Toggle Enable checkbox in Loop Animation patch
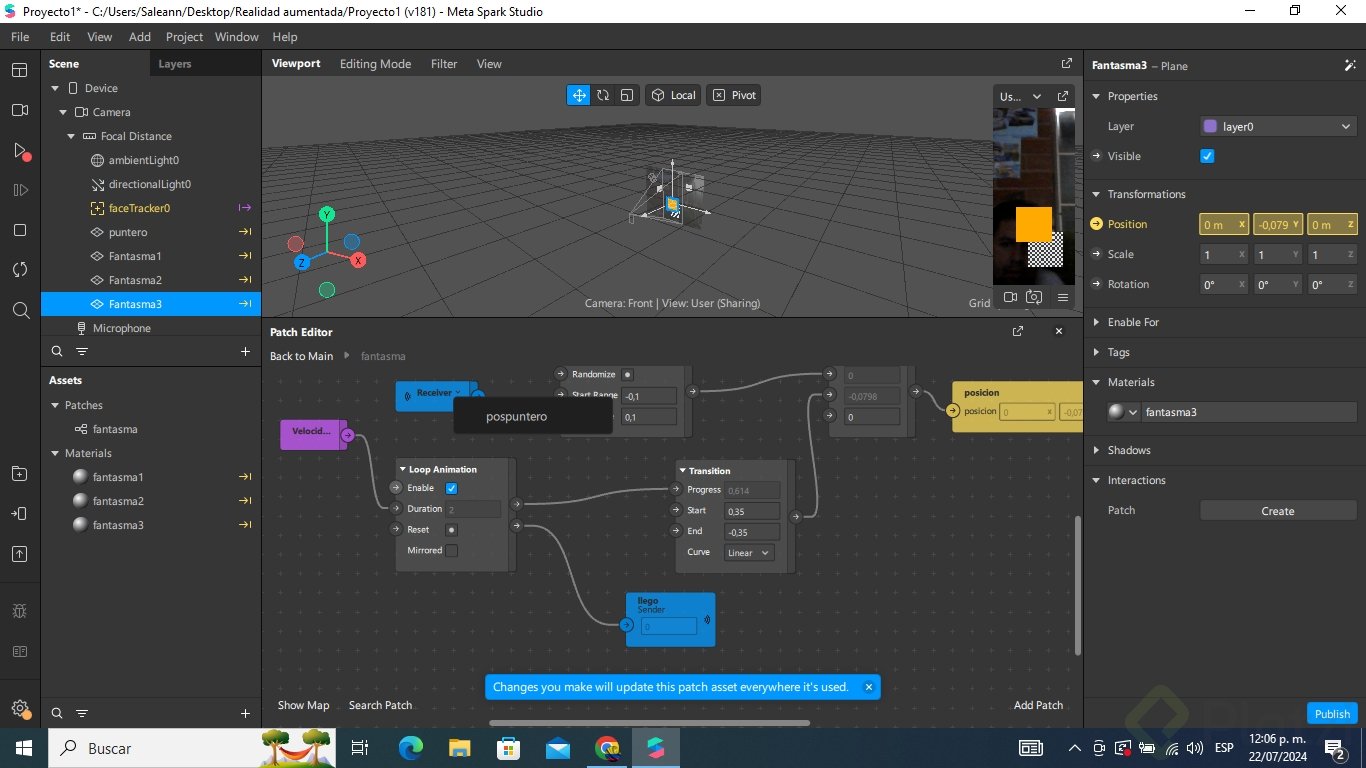 [451, 488]
